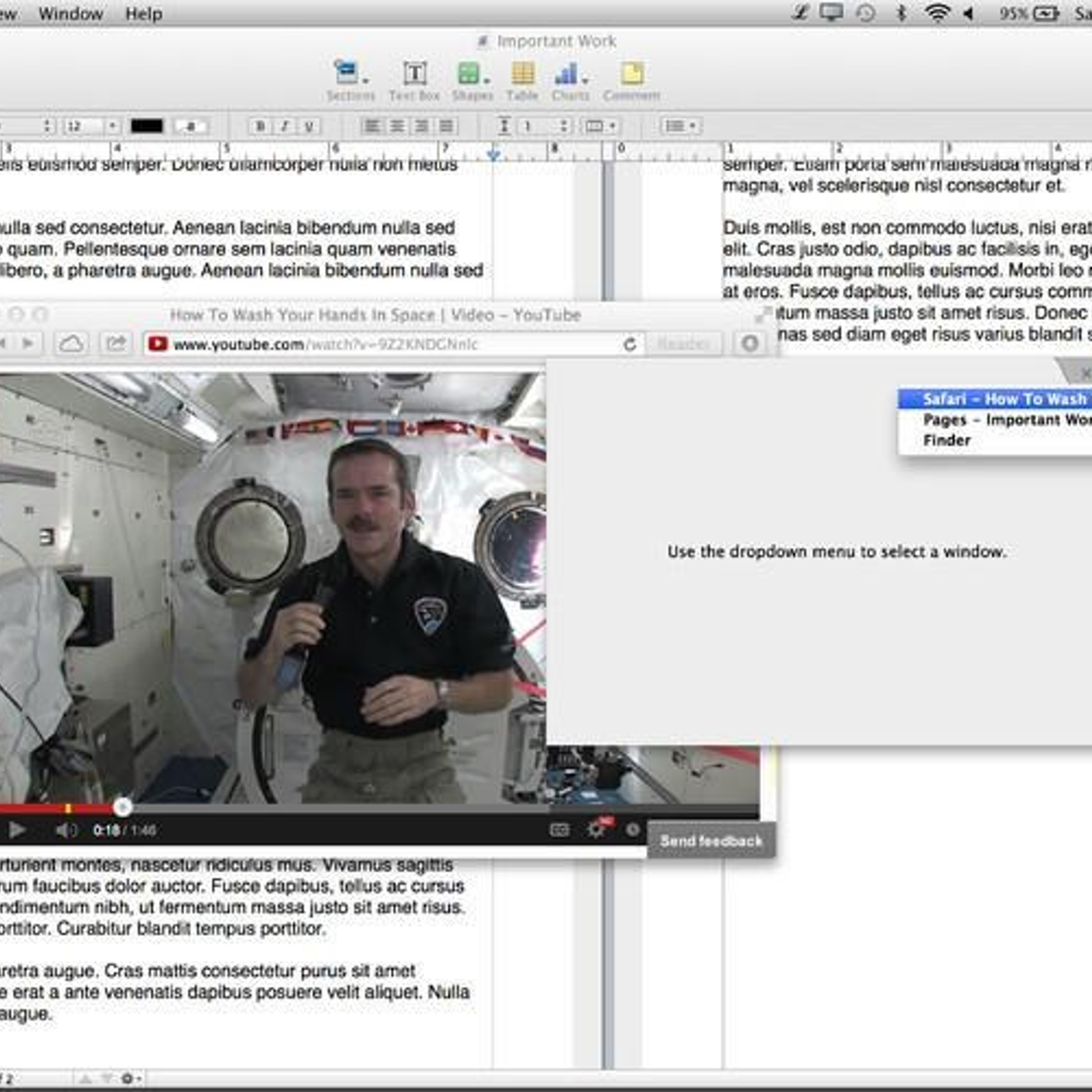1092x1092 pixels.
Task: Click the black text color swatch
Action: point(147,126)
